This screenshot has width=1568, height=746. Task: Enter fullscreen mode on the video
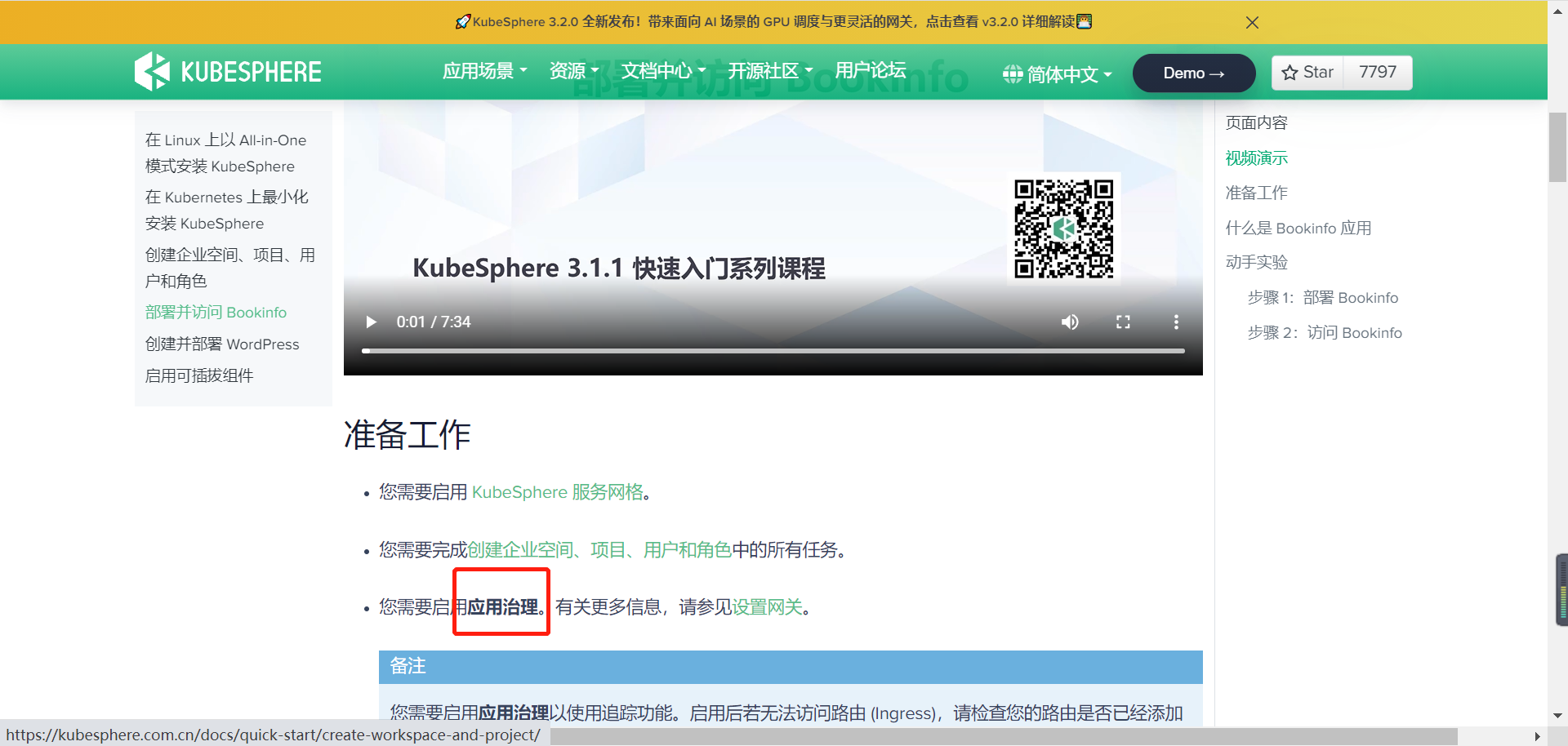click(1123, 322)
